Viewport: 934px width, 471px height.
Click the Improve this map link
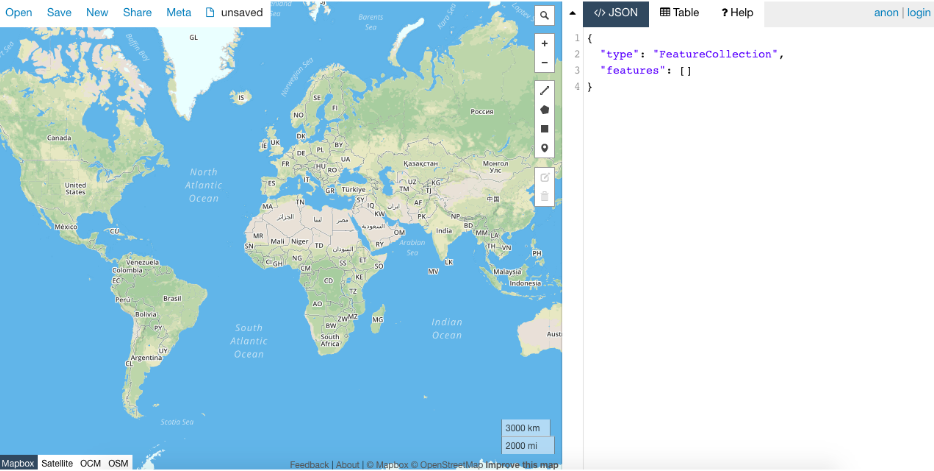522,464
